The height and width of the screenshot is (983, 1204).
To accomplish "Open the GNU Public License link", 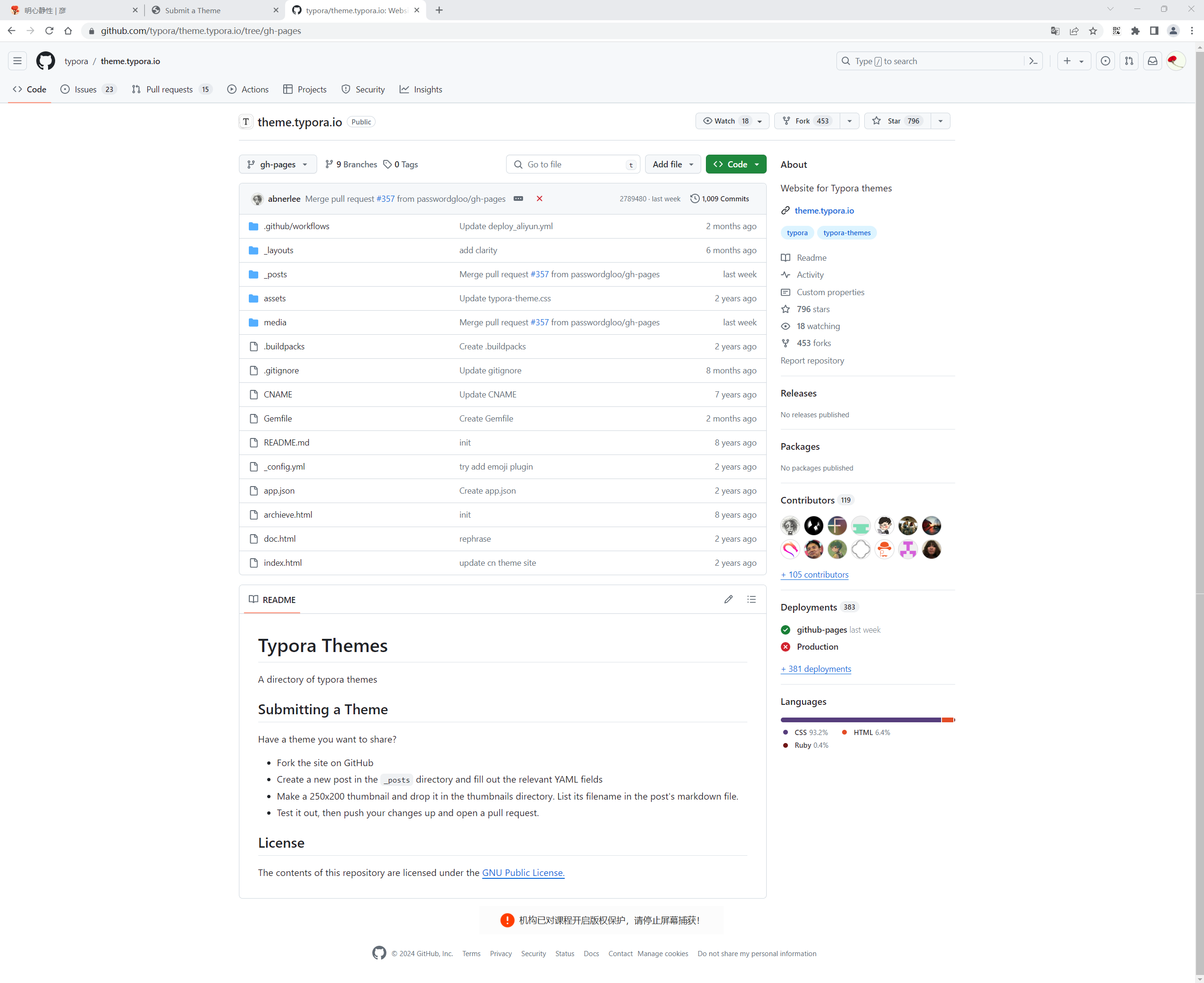I will tap(523, 873).
